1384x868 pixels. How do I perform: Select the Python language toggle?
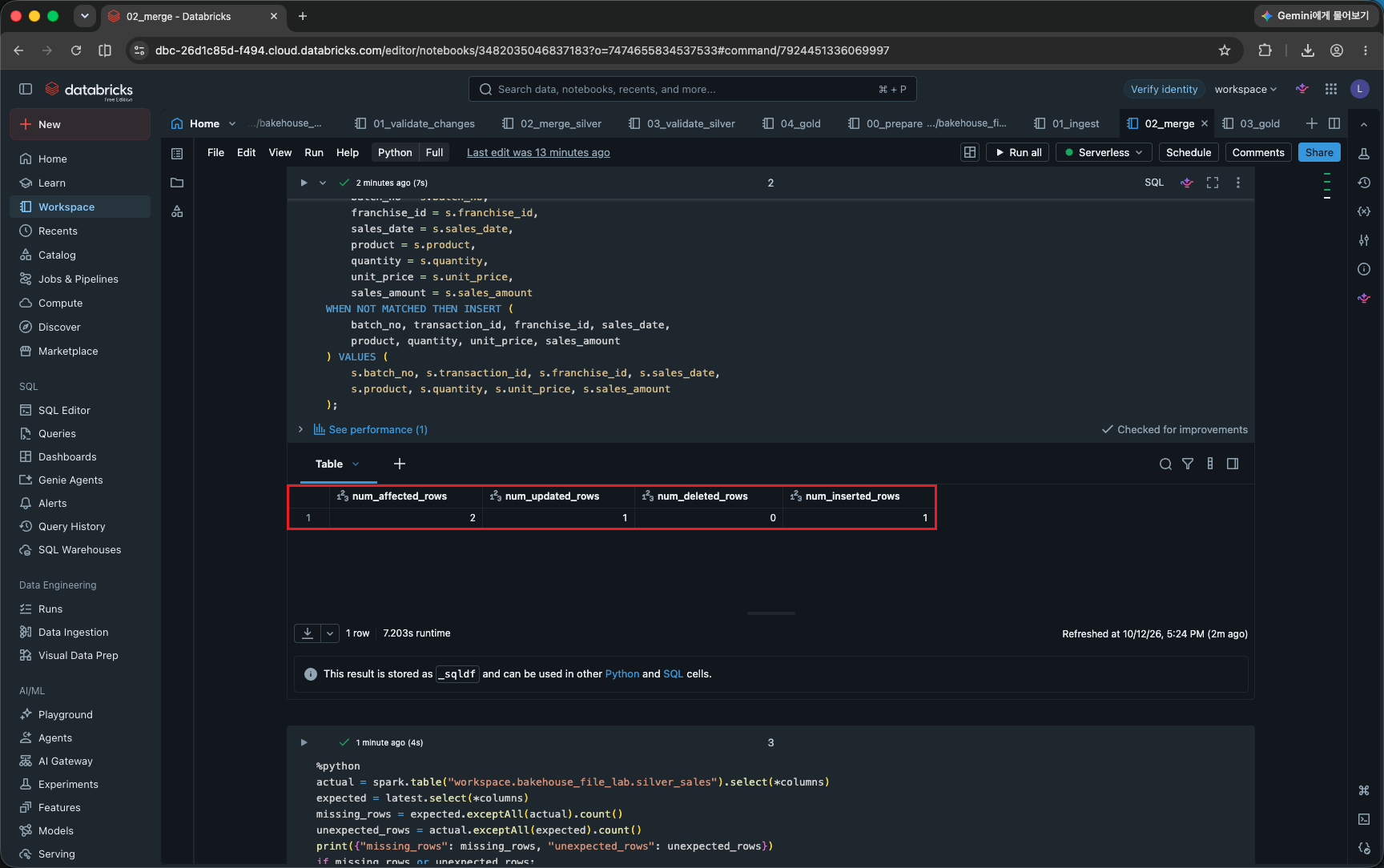point(395,152)
